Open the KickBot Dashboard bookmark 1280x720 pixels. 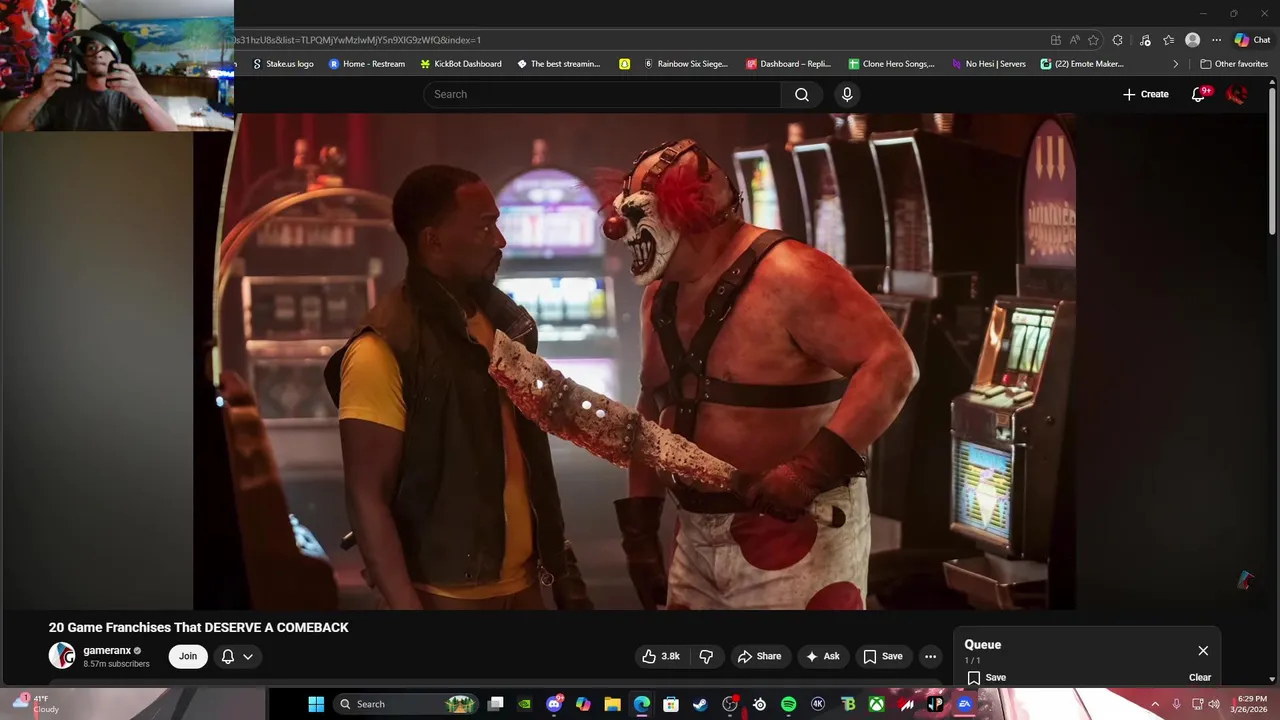(x=461, y=64)
